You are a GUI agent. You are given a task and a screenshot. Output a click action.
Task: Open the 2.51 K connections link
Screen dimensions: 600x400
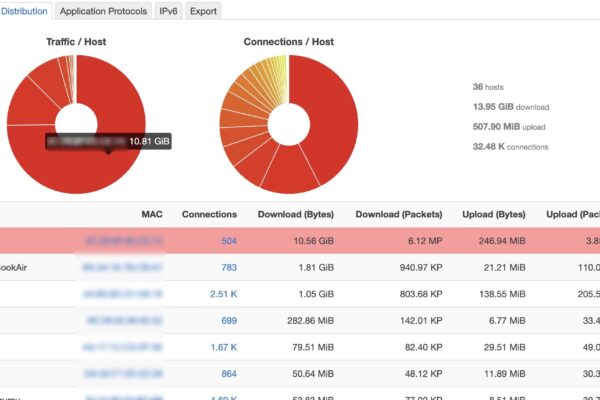tap(223, 294)
